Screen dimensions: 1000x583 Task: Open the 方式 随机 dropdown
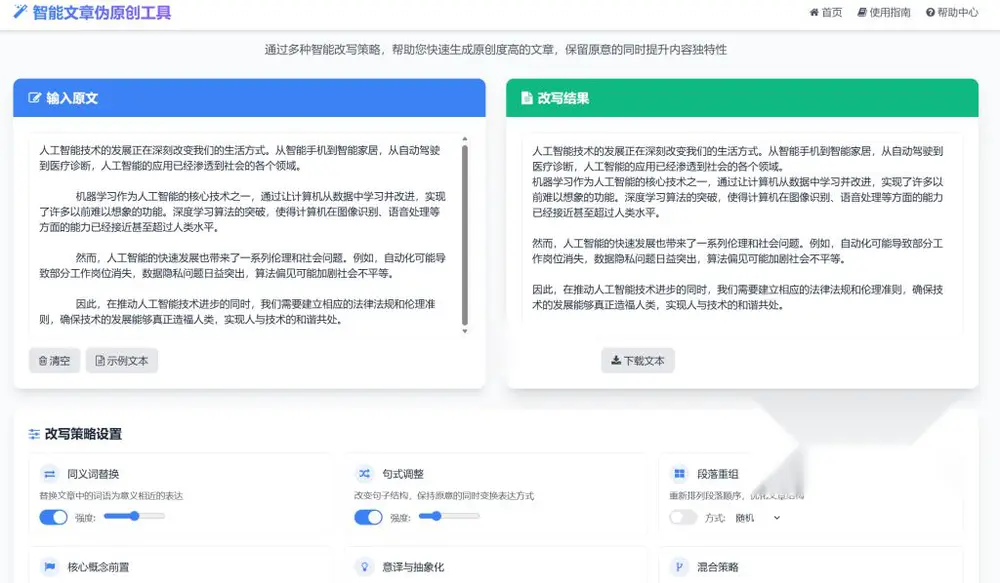(757, 518)
